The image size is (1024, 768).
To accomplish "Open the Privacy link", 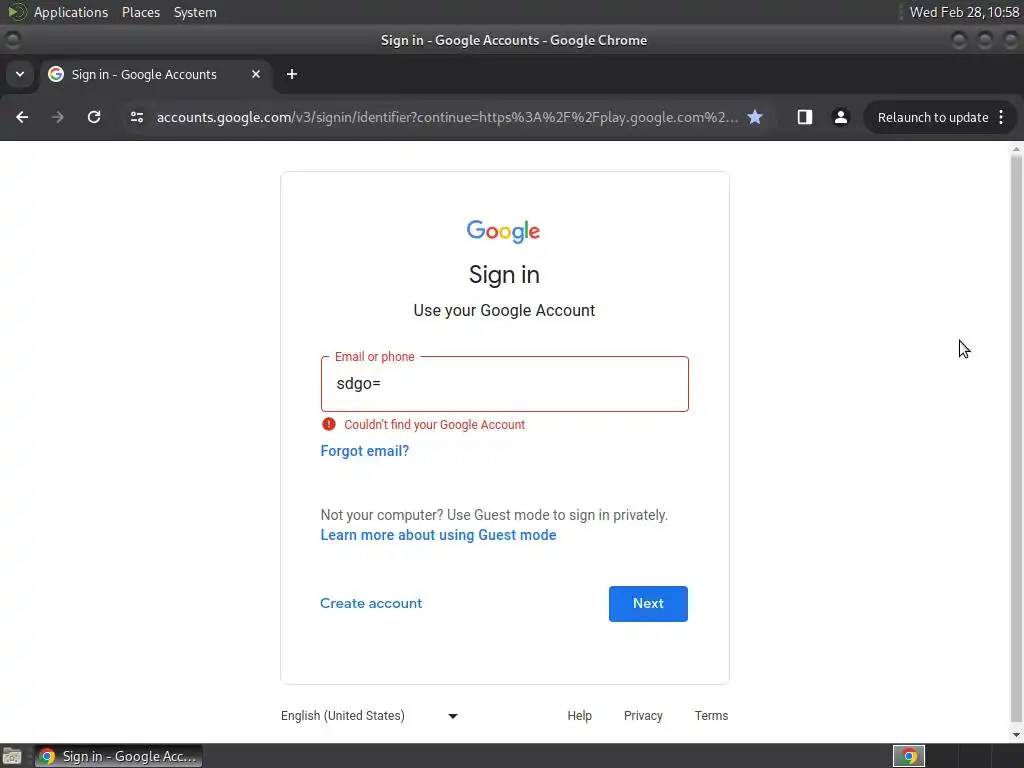I will [643, 716].
